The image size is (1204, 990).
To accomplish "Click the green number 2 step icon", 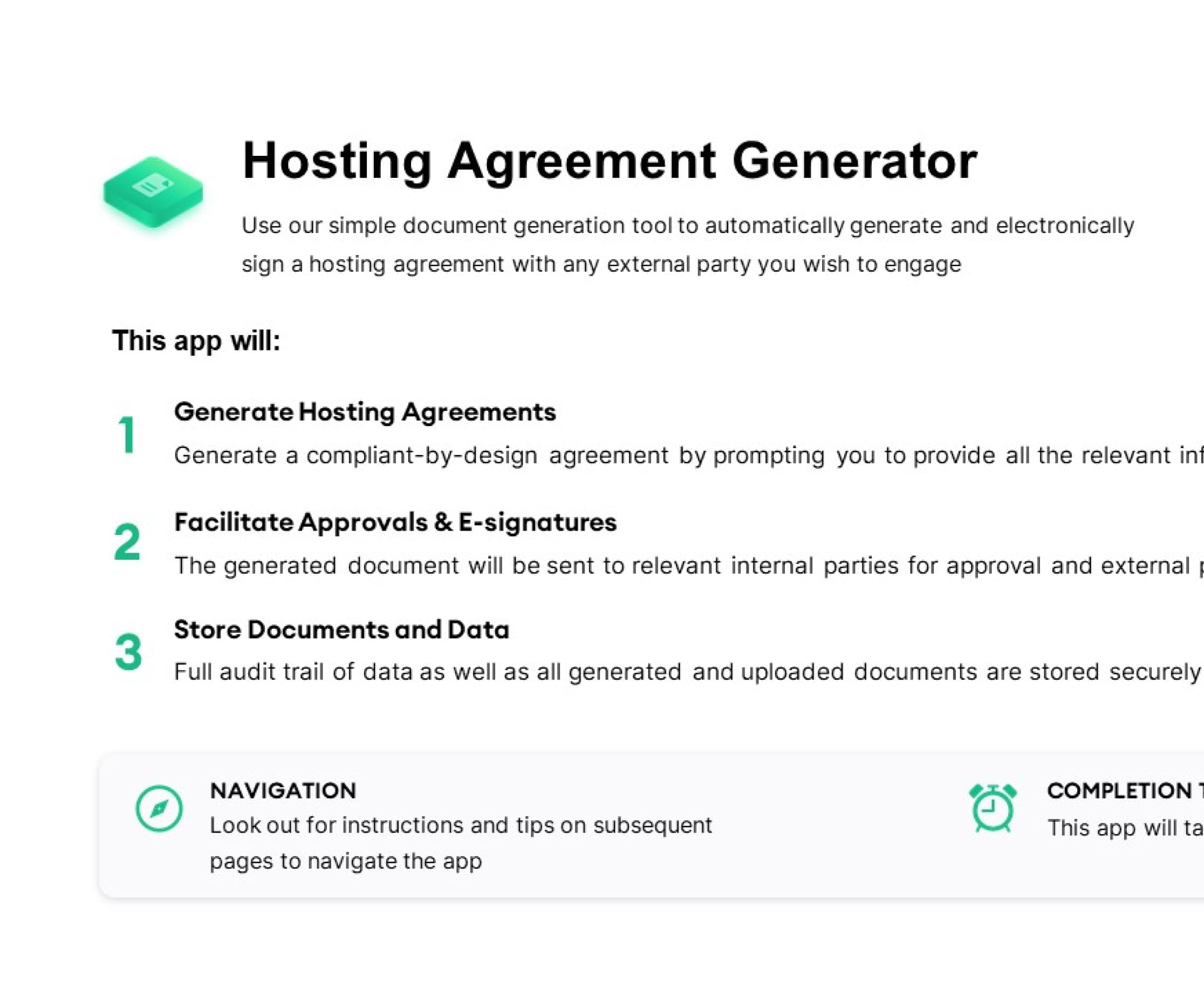I will coord(127,542).
